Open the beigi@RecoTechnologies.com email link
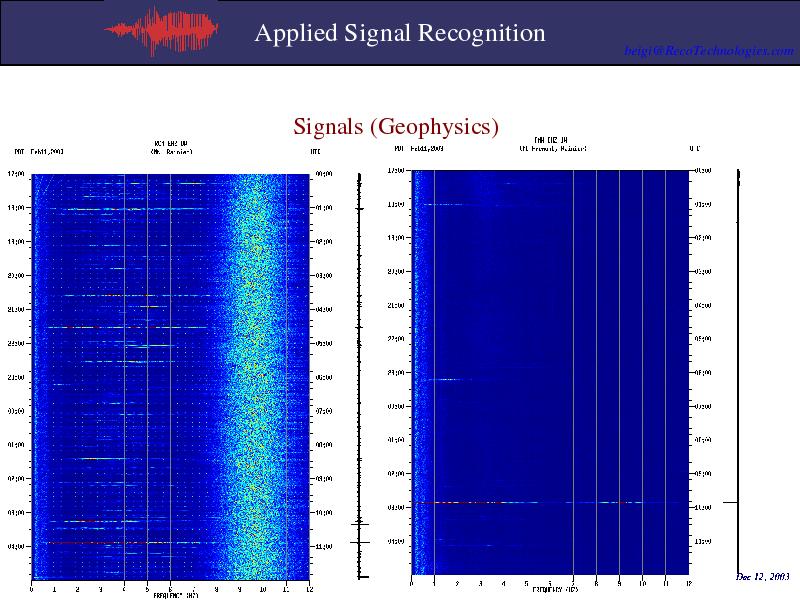800x600 pixels. point(709,51)
